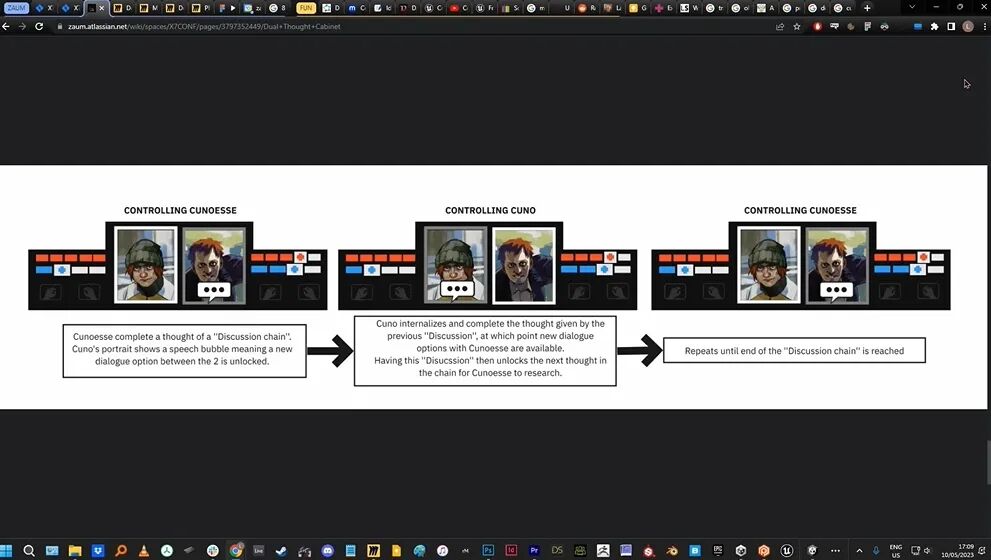Open Dropbox from the taskbar

tap(98, 551)
